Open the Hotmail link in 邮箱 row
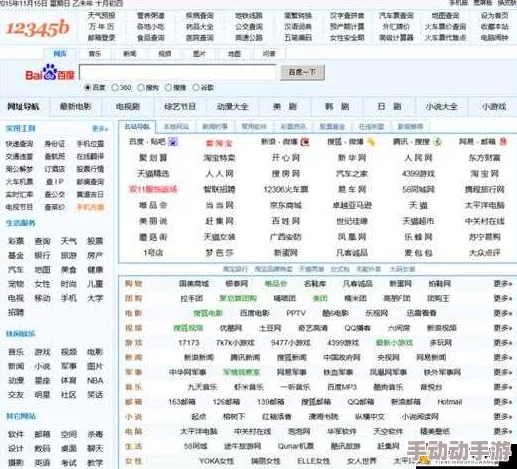The height and width of the screenshot is (469, 517). 450,402
